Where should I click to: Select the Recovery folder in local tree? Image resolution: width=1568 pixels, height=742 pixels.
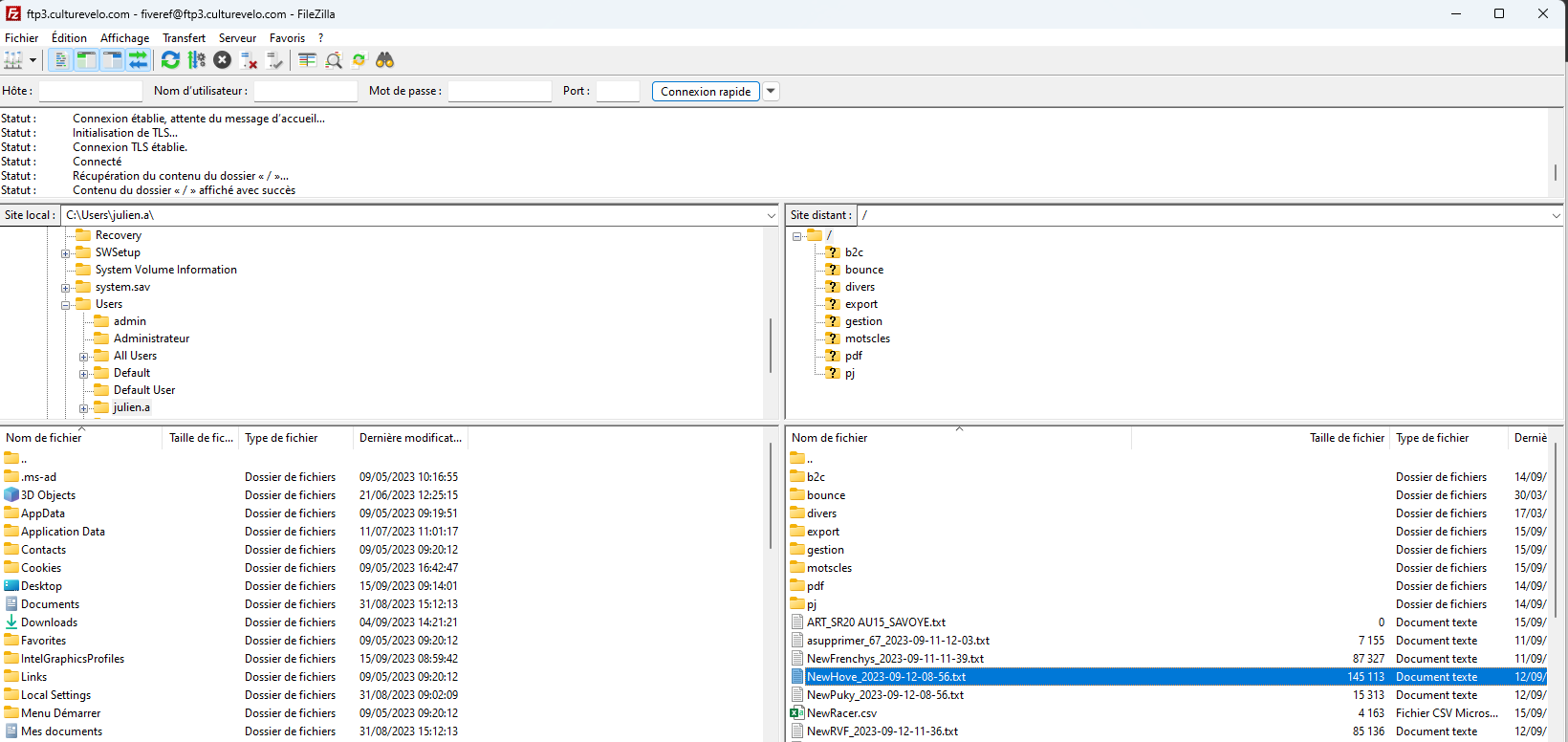(x=118, y=235)
